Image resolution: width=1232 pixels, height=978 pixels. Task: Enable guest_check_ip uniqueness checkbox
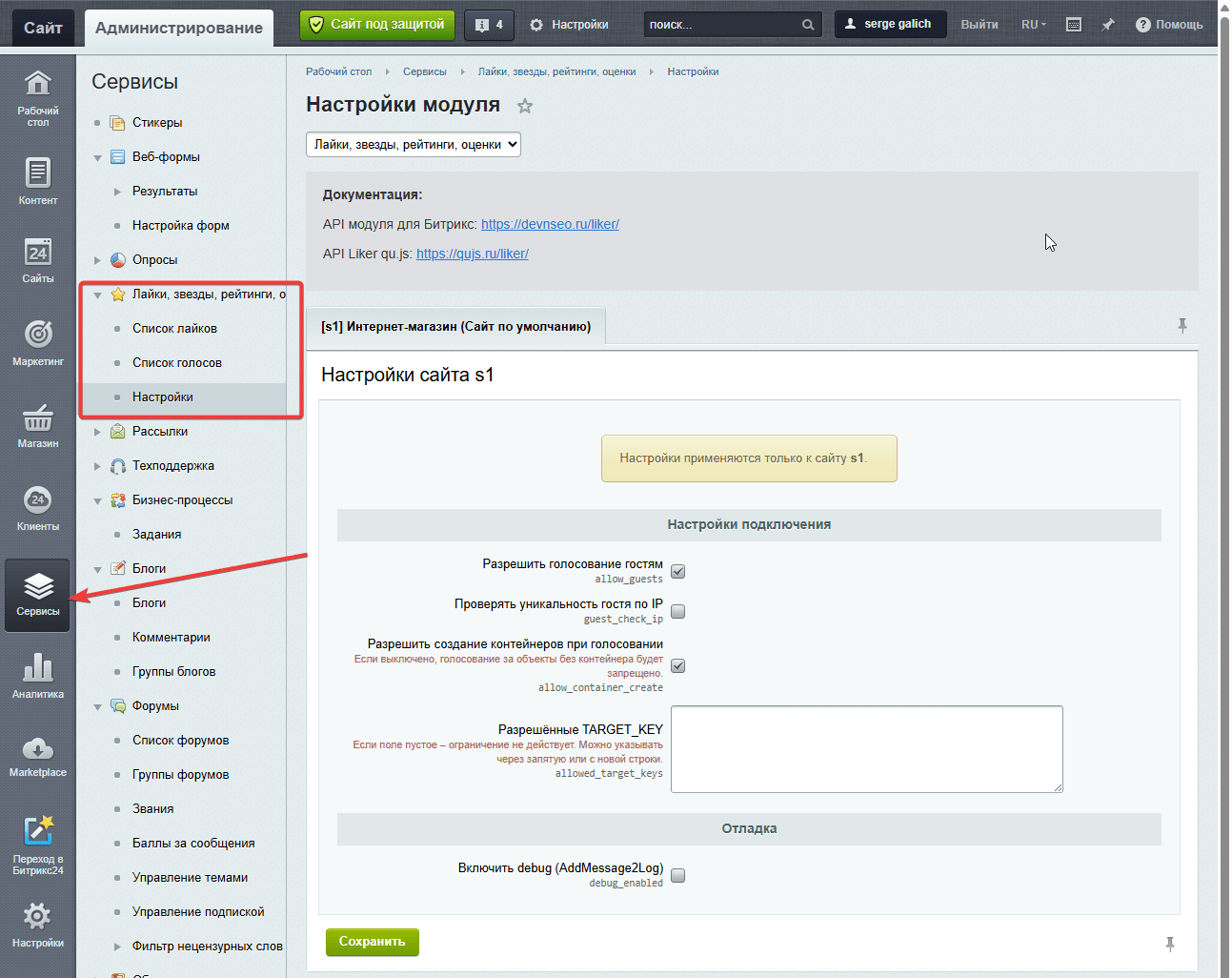click(678, 612)
